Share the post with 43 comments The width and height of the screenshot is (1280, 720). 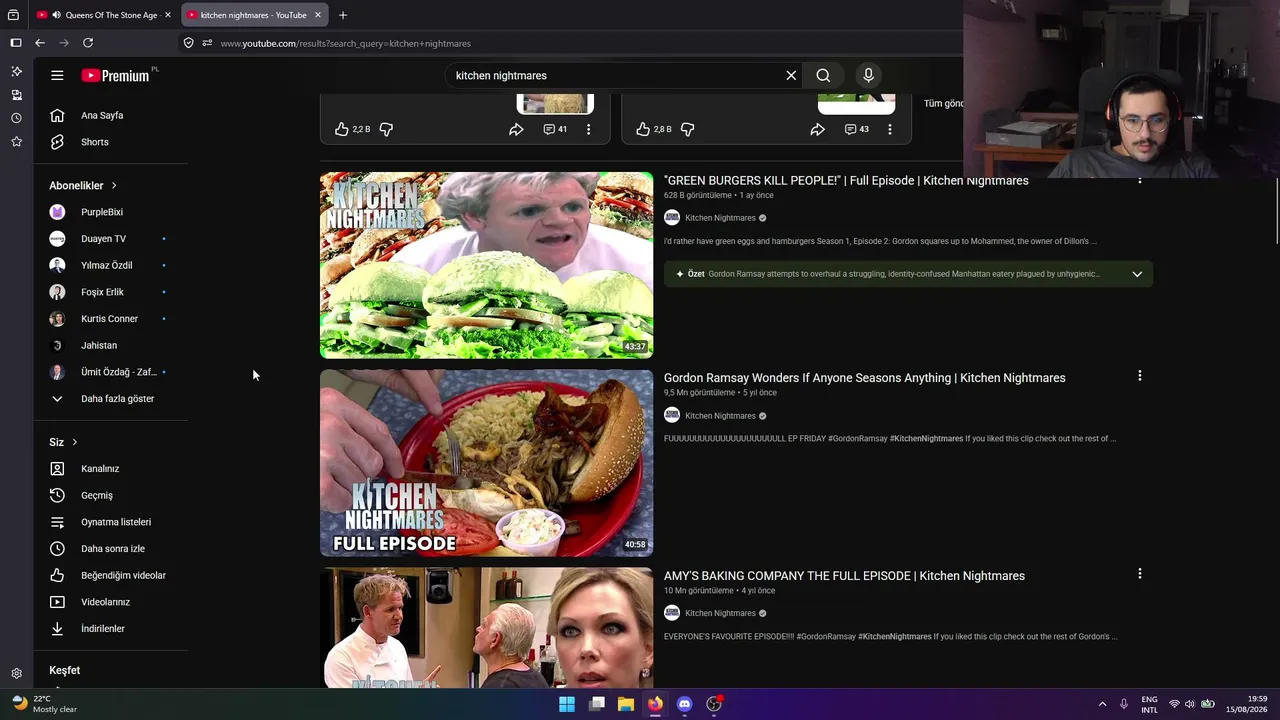[x=817, y=129]
